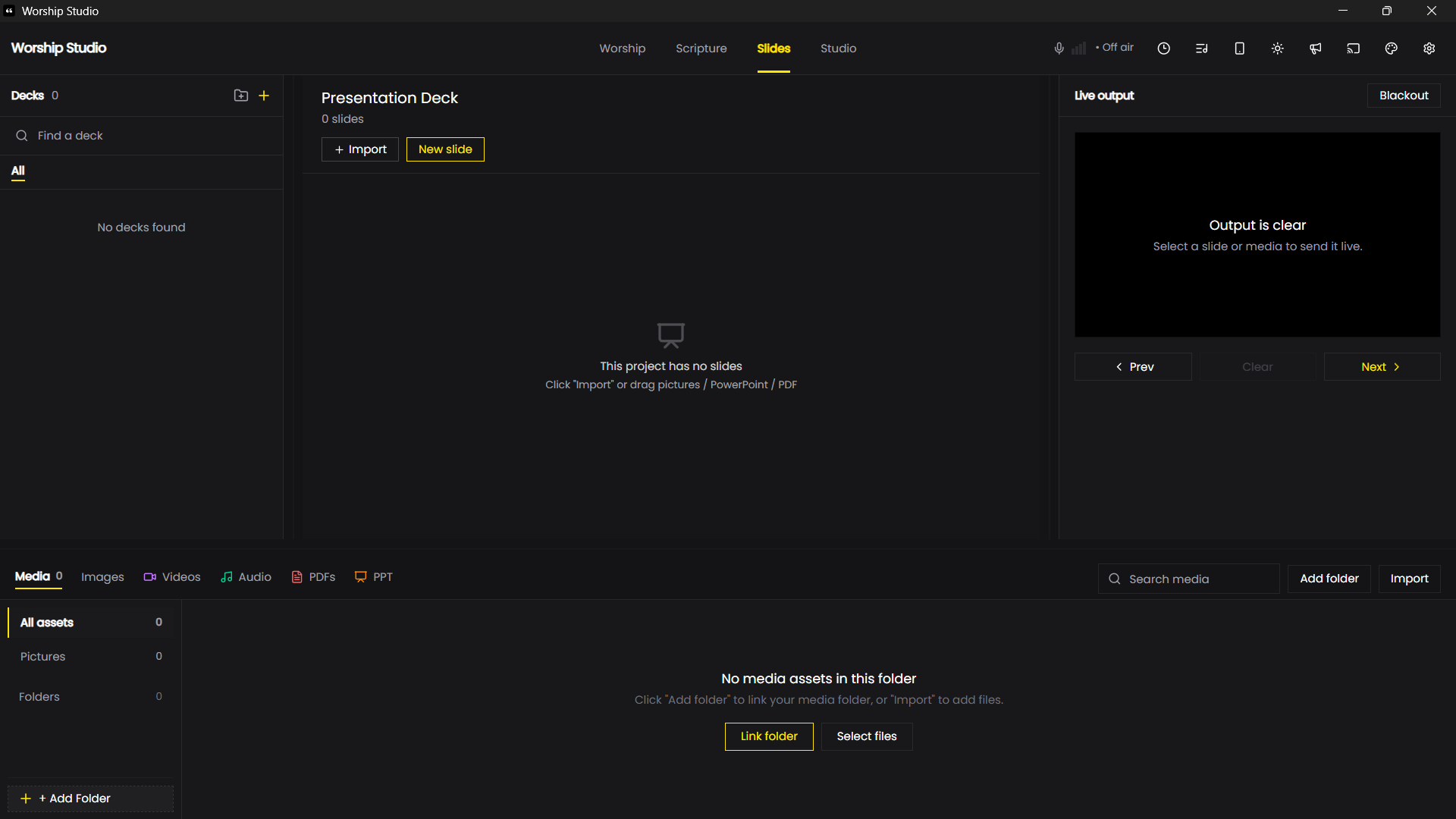Select Pictures in media sidebar
1456x819 pixels.
tap(91, 657)
